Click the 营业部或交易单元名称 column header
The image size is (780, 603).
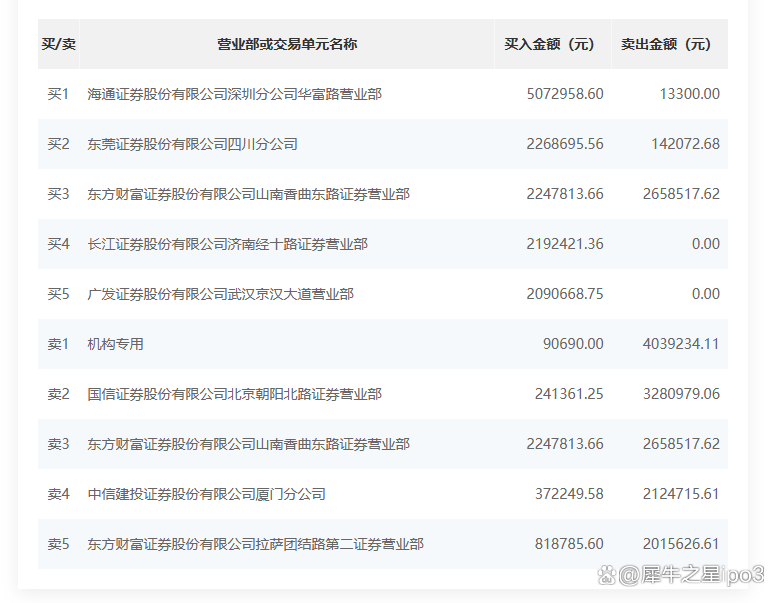[x=287, y=44]
